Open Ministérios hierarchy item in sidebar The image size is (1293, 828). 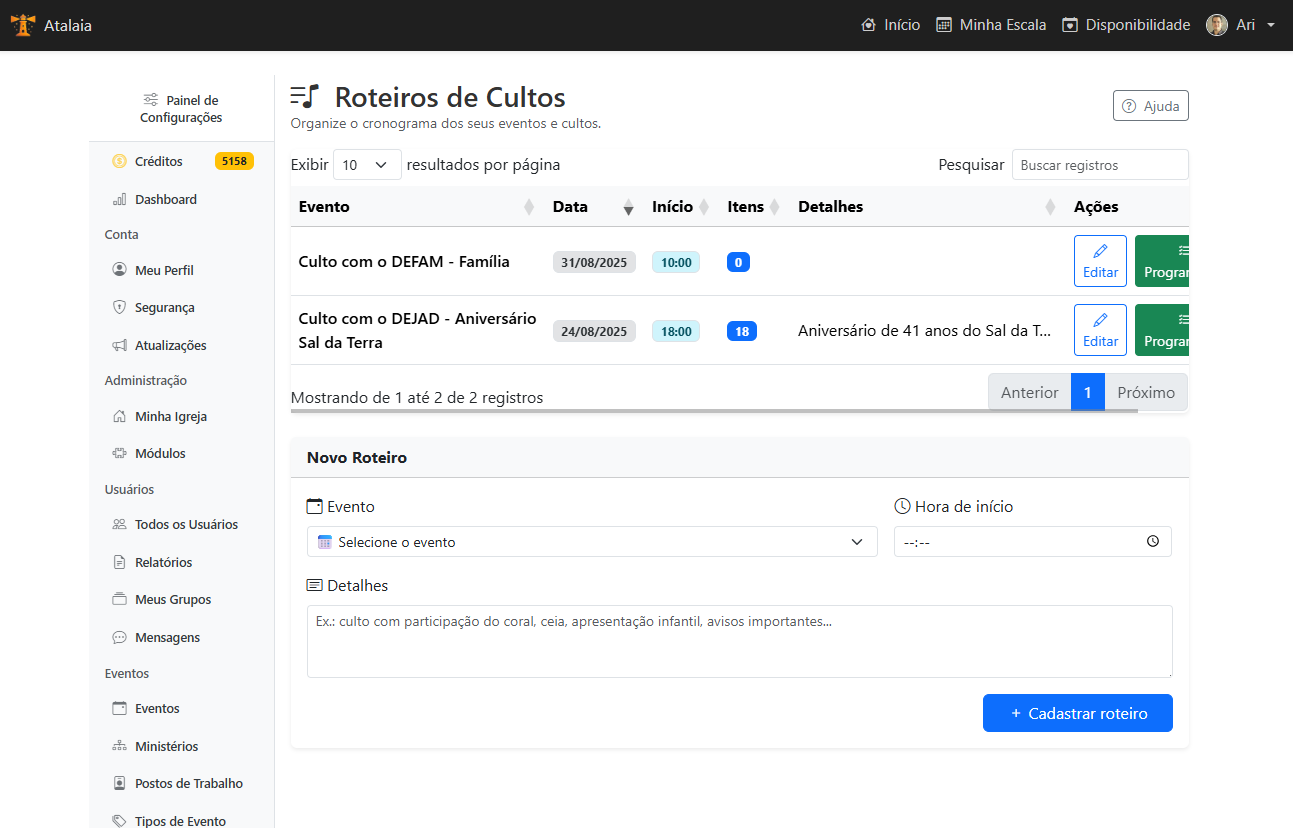166,746
